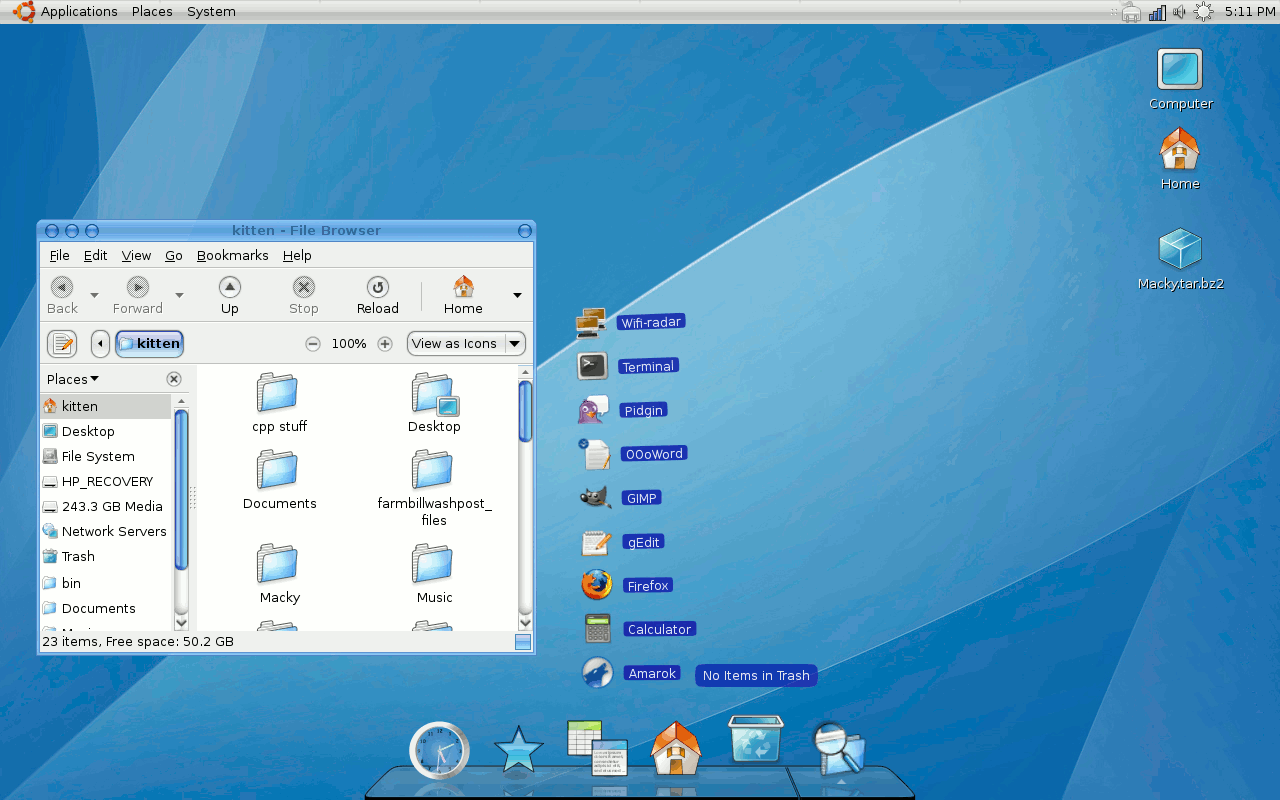Toggle text-based location bar edit icon

62,344
